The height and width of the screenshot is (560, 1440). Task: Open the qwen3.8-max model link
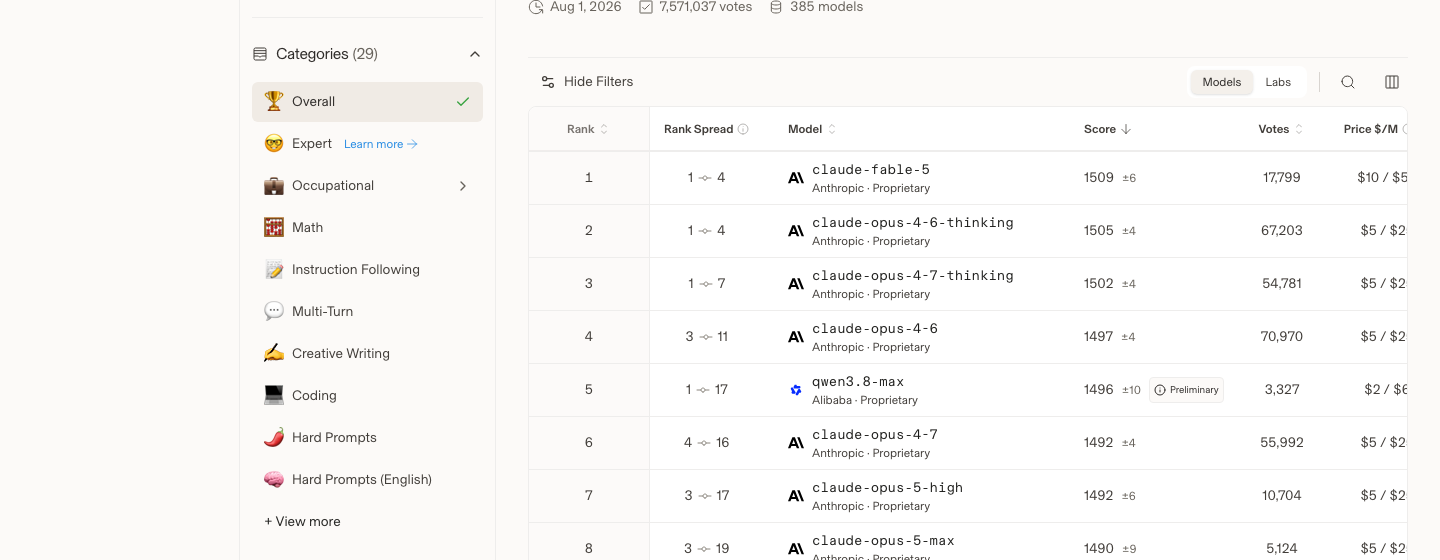[x=858, y=382]
